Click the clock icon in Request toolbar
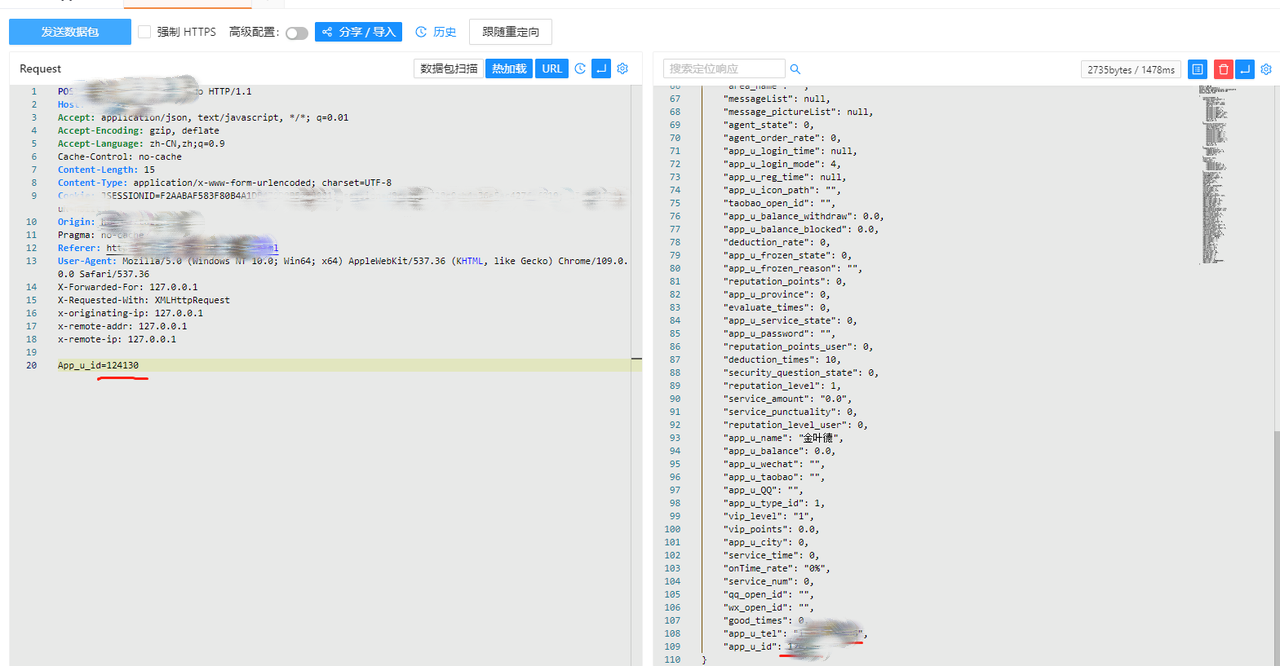 click(x=580, y=69)
